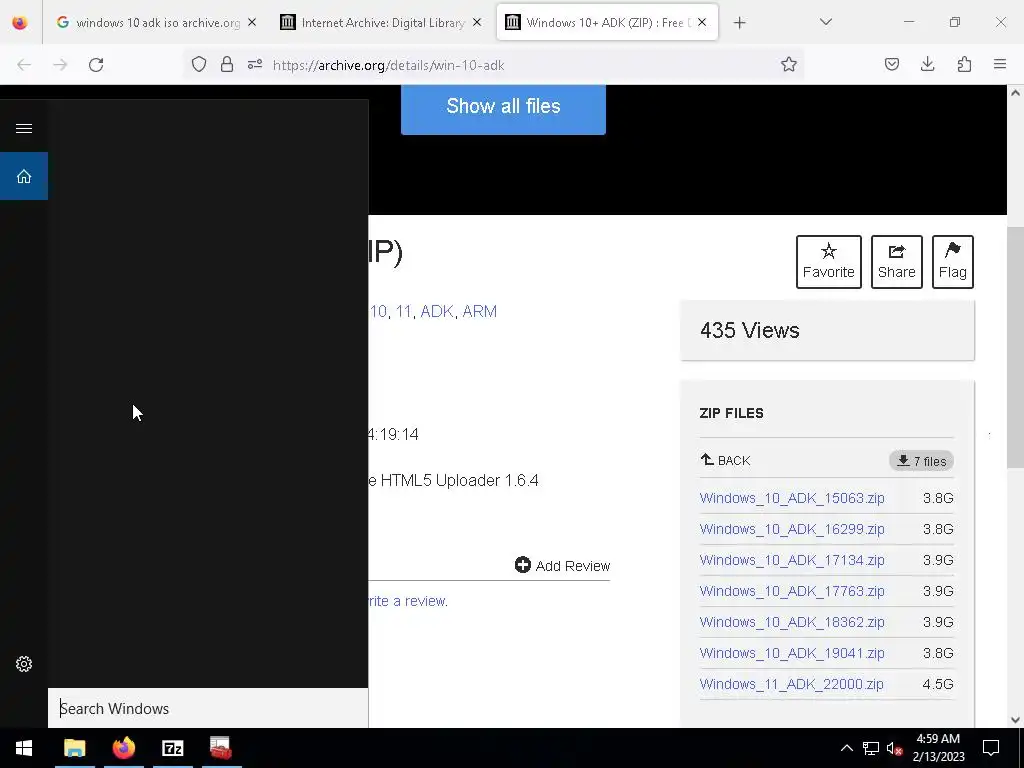Open the Save to Pocket icon

click(x=891, y=65)
